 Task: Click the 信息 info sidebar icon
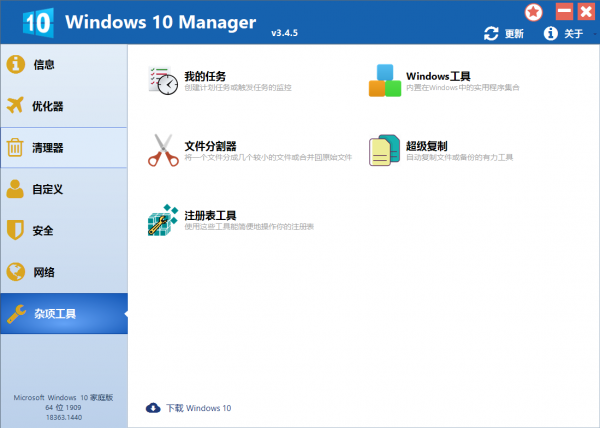[16, 64]
